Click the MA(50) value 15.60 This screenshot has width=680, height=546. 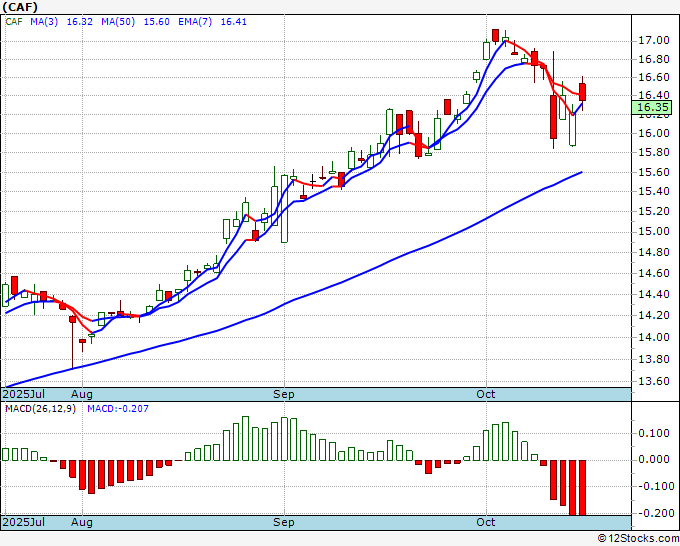[157, 22]
